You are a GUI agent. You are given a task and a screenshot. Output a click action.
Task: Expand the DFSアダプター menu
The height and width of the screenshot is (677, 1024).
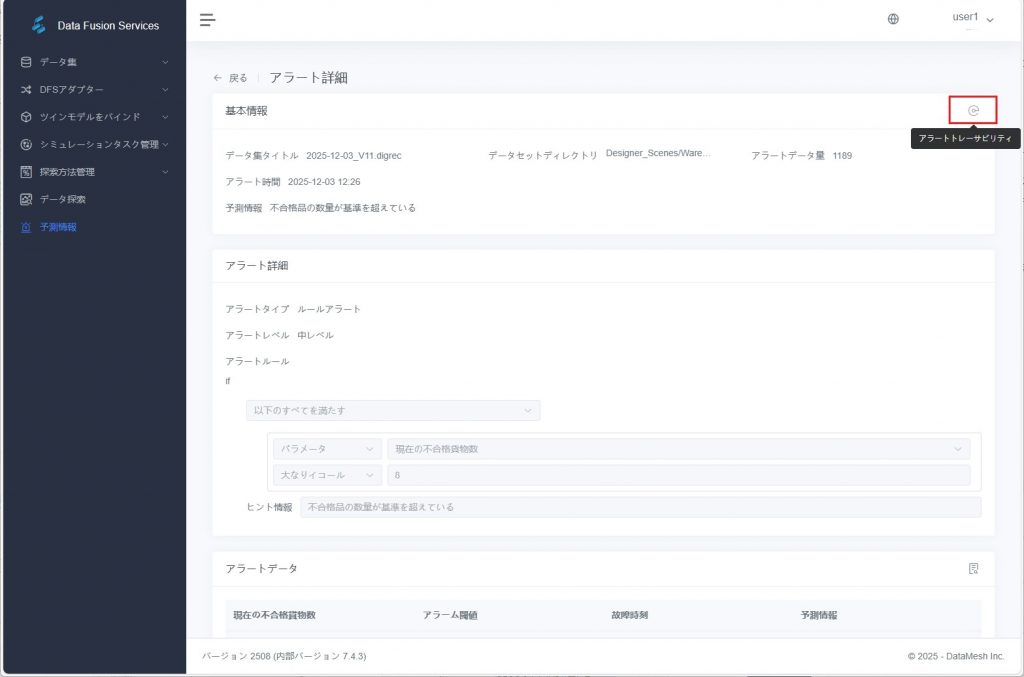94,90
